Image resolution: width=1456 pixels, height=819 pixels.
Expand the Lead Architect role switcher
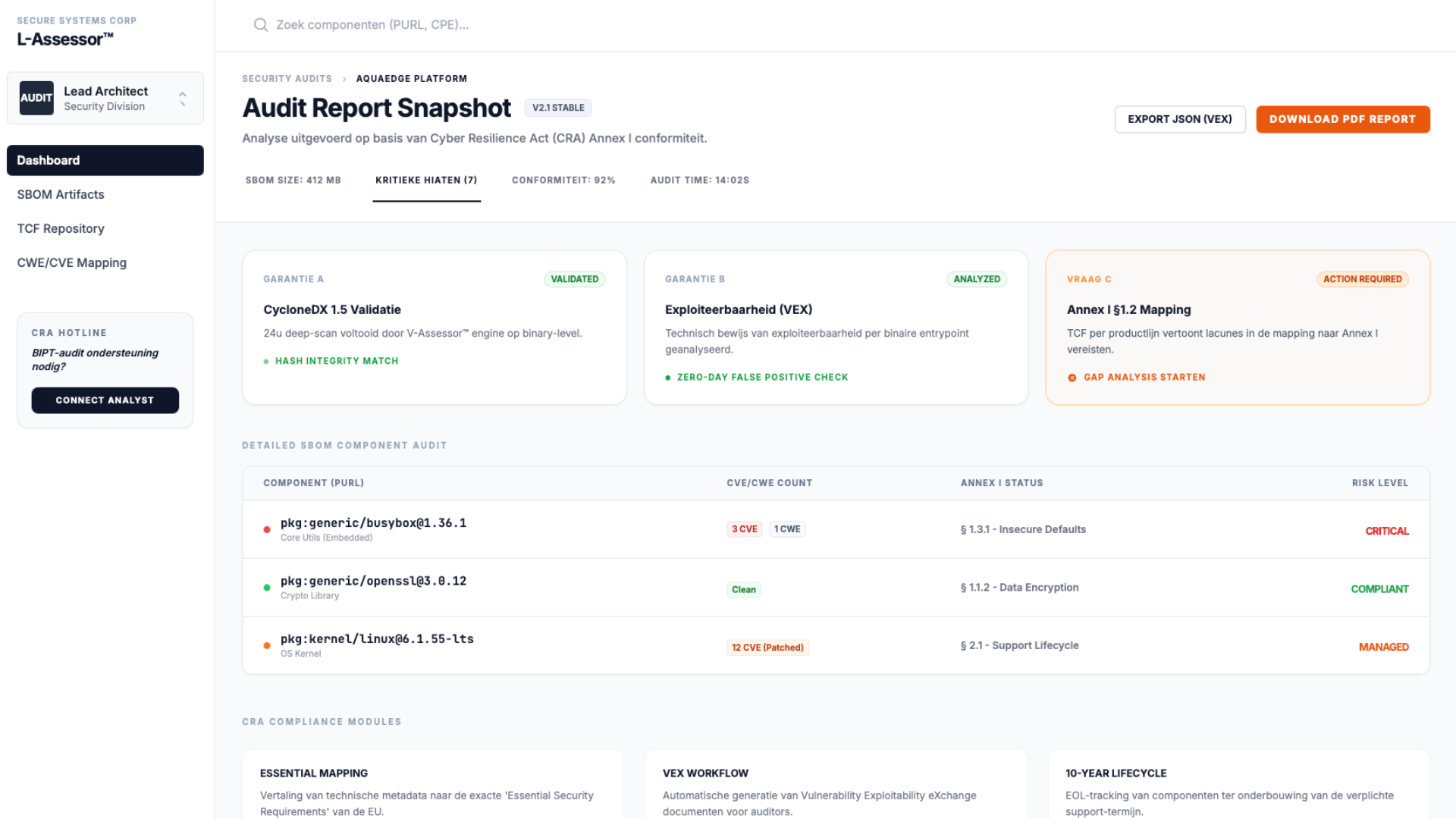coord(182,98)
